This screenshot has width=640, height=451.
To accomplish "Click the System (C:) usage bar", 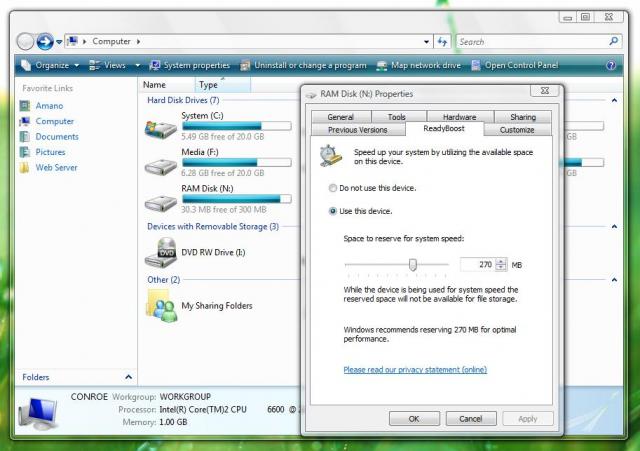I will (237, 126).
